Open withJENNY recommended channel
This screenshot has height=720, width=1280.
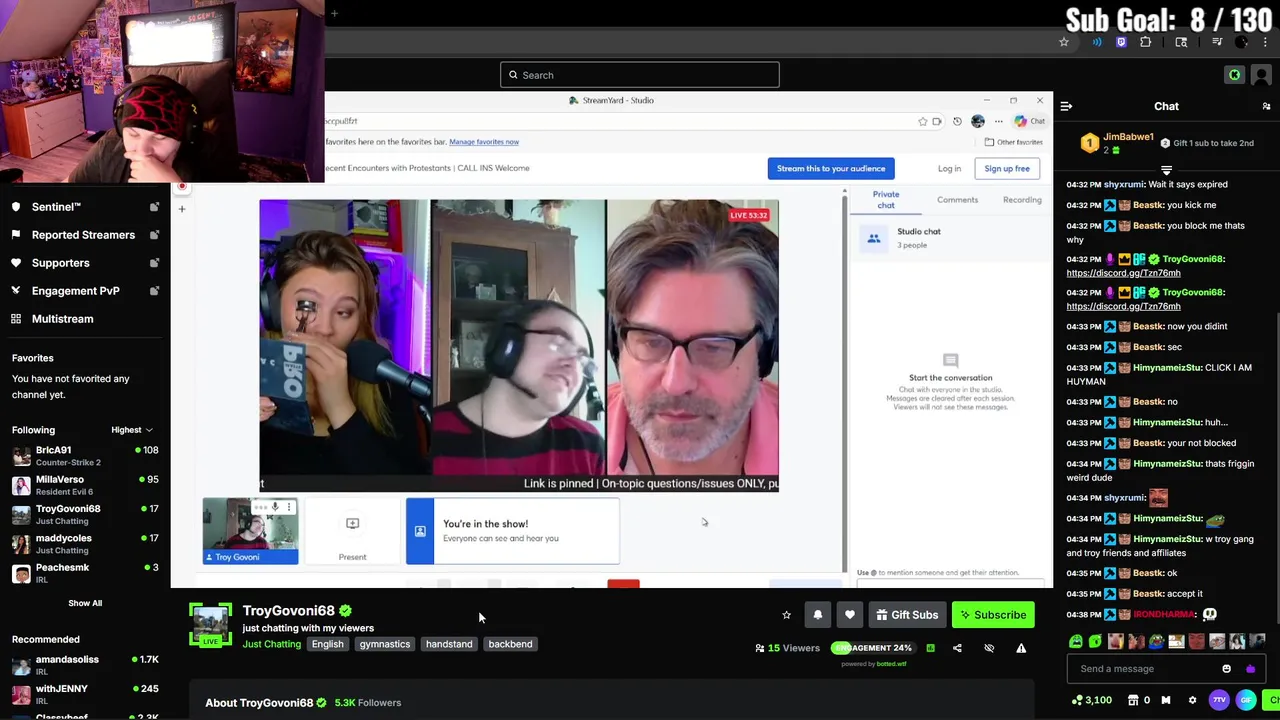click(85, 694)
